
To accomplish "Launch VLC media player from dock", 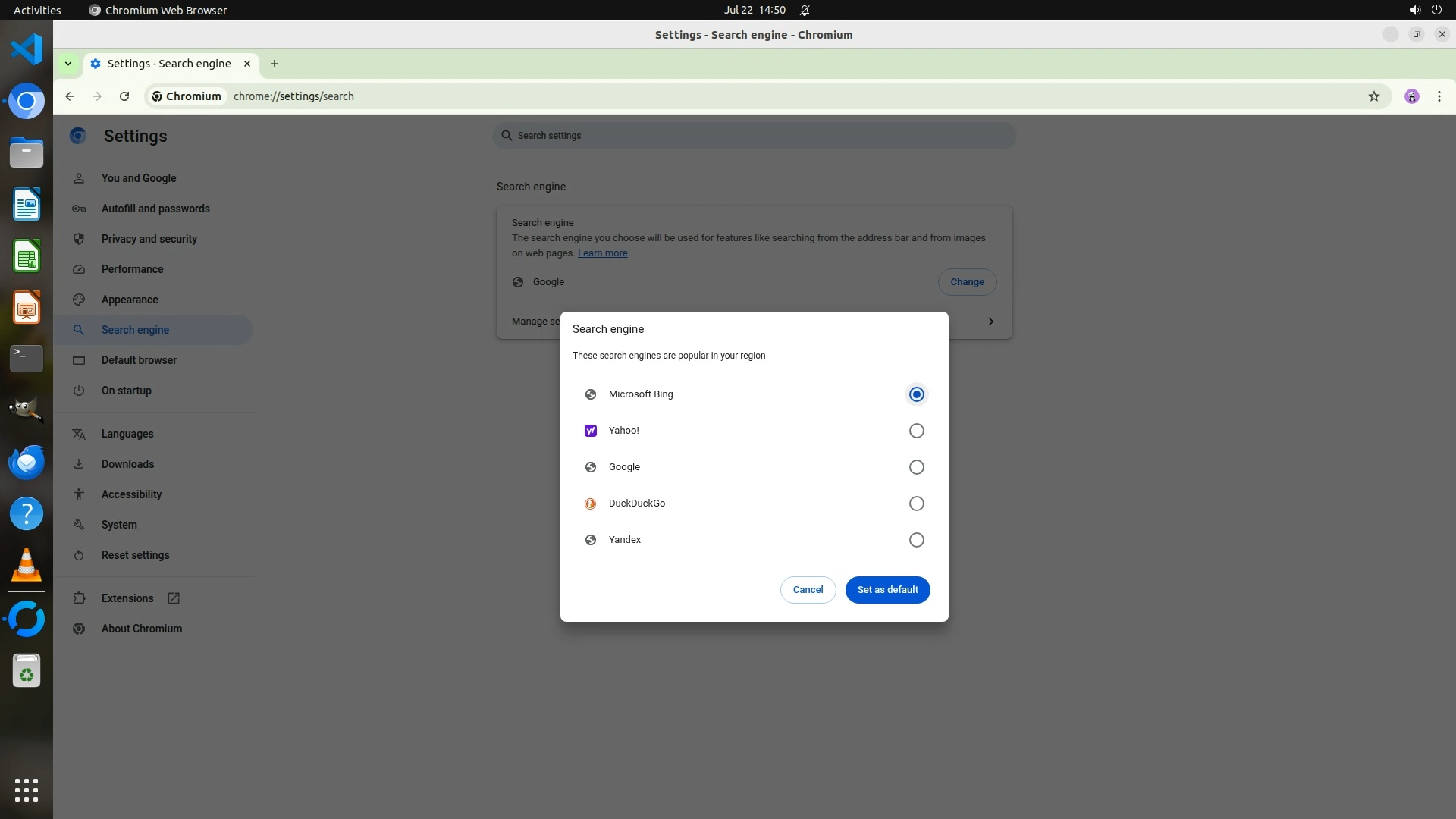I will pyautogui.click(x=27, y=565).
